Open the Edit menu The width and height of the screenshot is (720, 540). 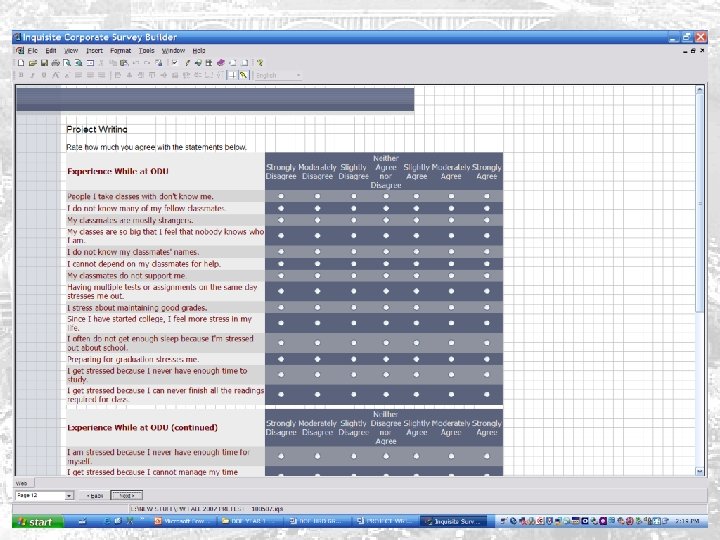[x=51, y=51]
